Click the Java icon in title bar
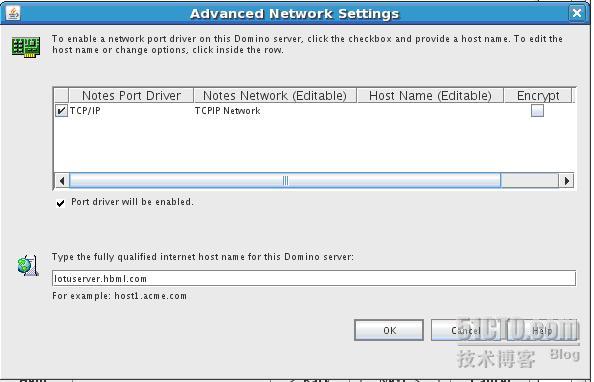 click(x=13, y=13)
